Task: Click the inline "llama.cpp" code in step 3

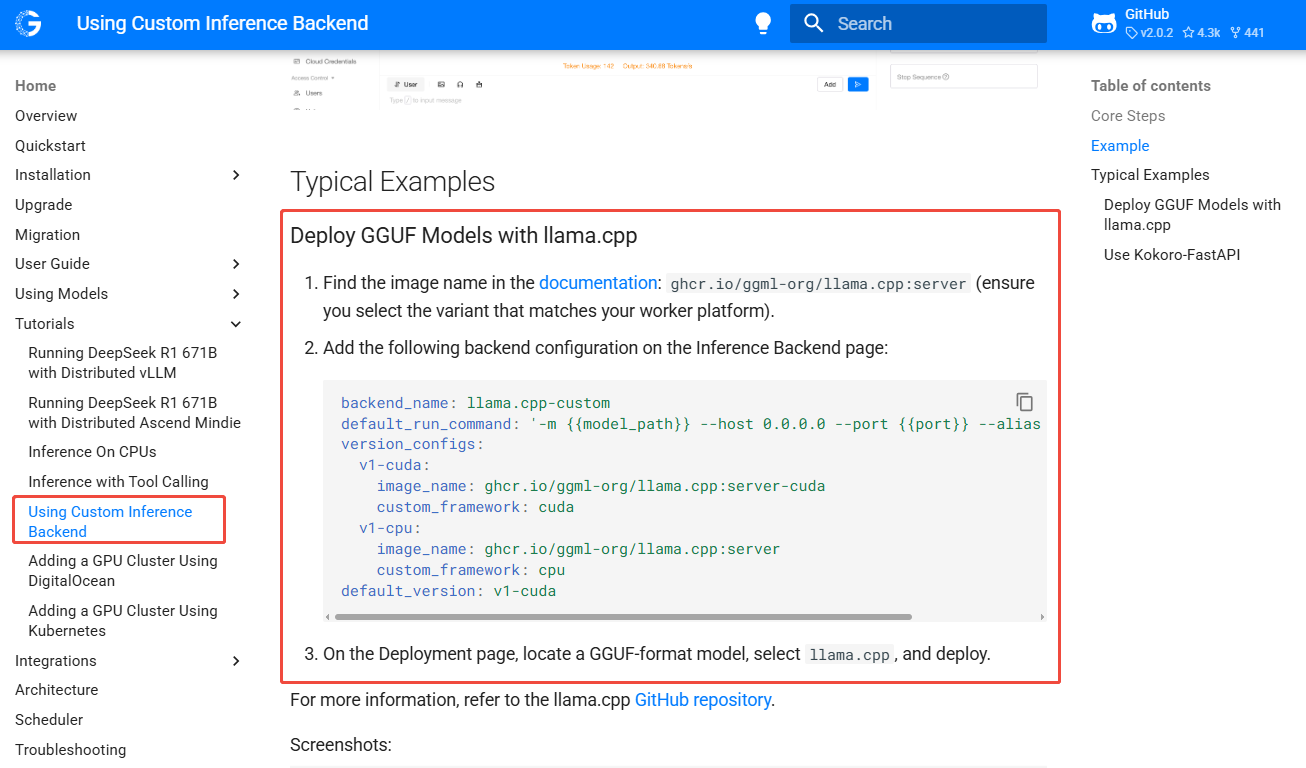Action: pos(849,655)
